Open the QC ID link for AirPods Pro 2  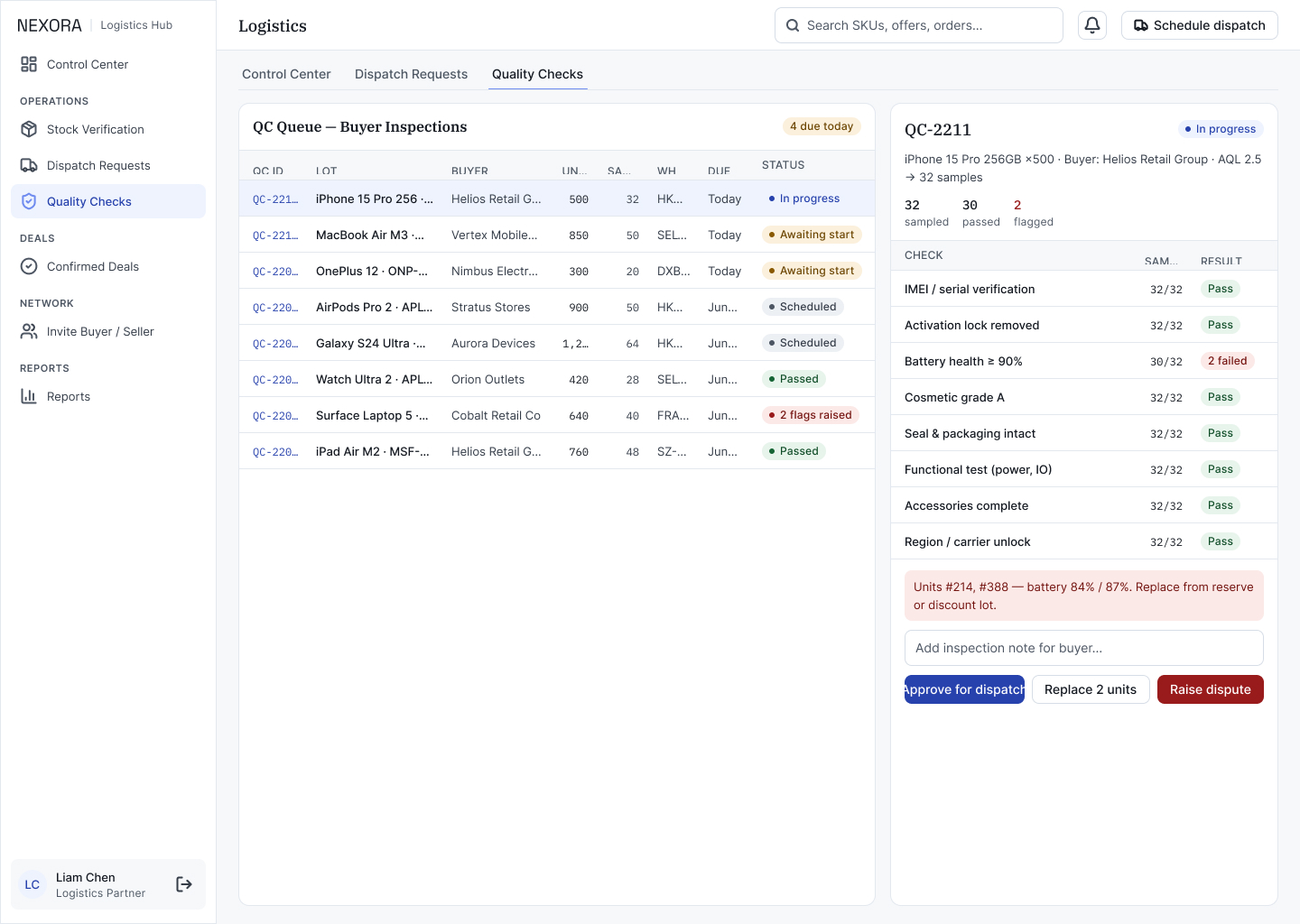275,308
